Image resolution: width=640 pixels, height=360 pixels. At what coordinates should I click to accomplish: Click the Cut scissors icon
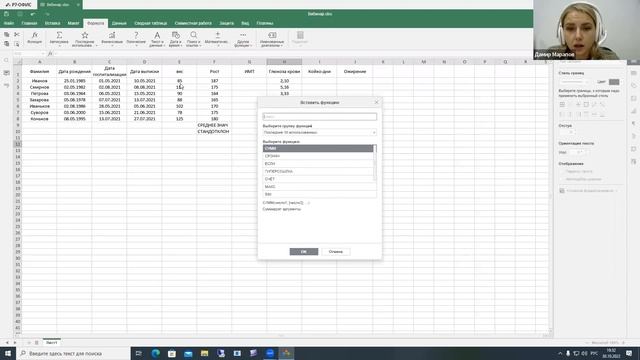tap(17, 35)
